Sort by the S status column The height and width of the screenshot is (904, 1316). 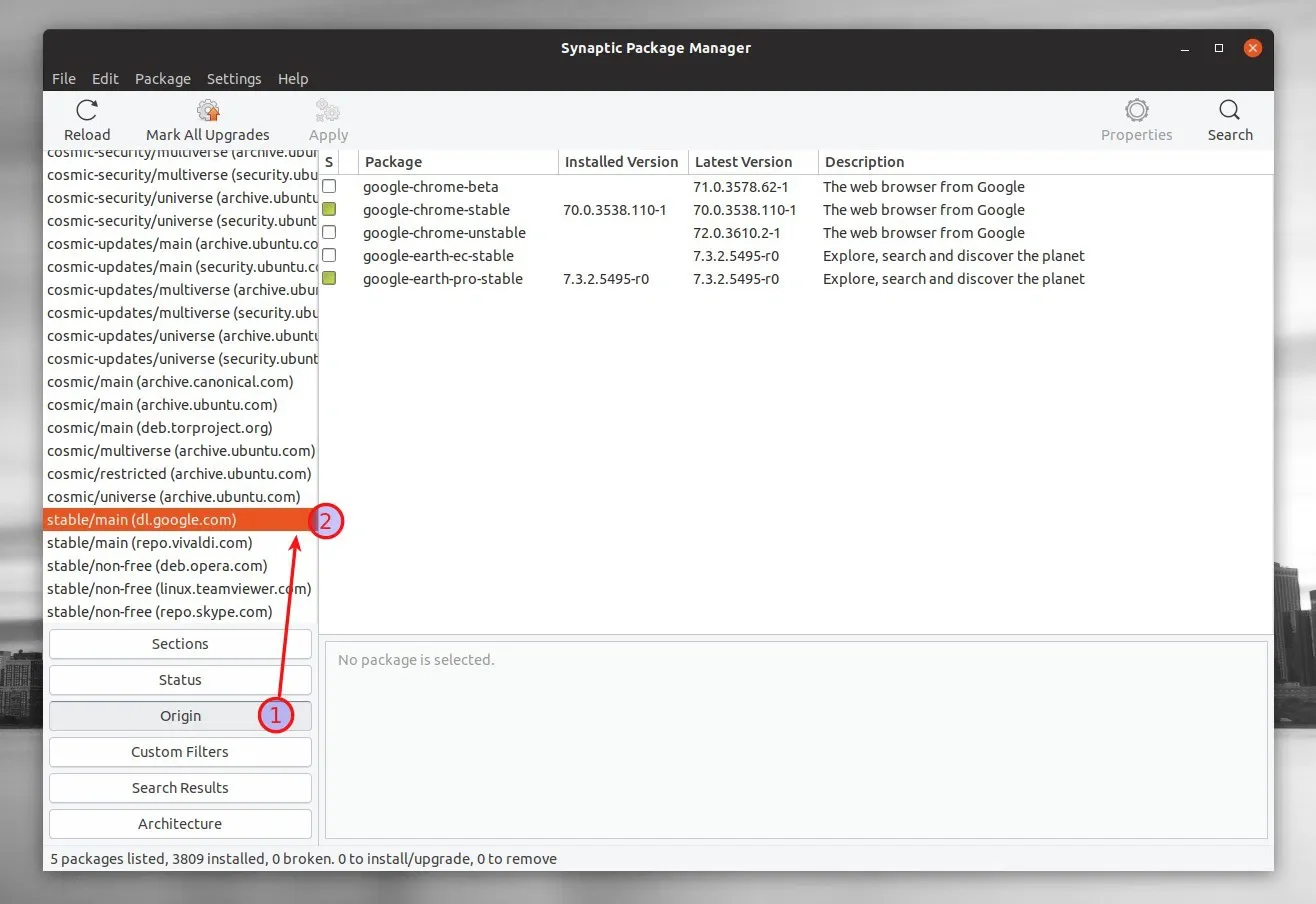[329, 162]
